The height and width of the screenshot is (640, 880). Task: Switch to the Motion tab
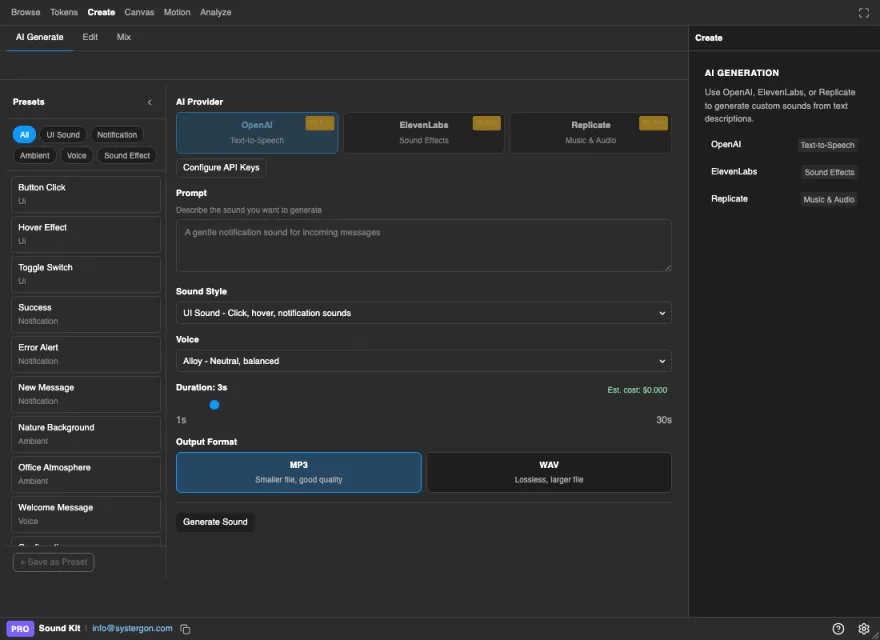(177, 12)
